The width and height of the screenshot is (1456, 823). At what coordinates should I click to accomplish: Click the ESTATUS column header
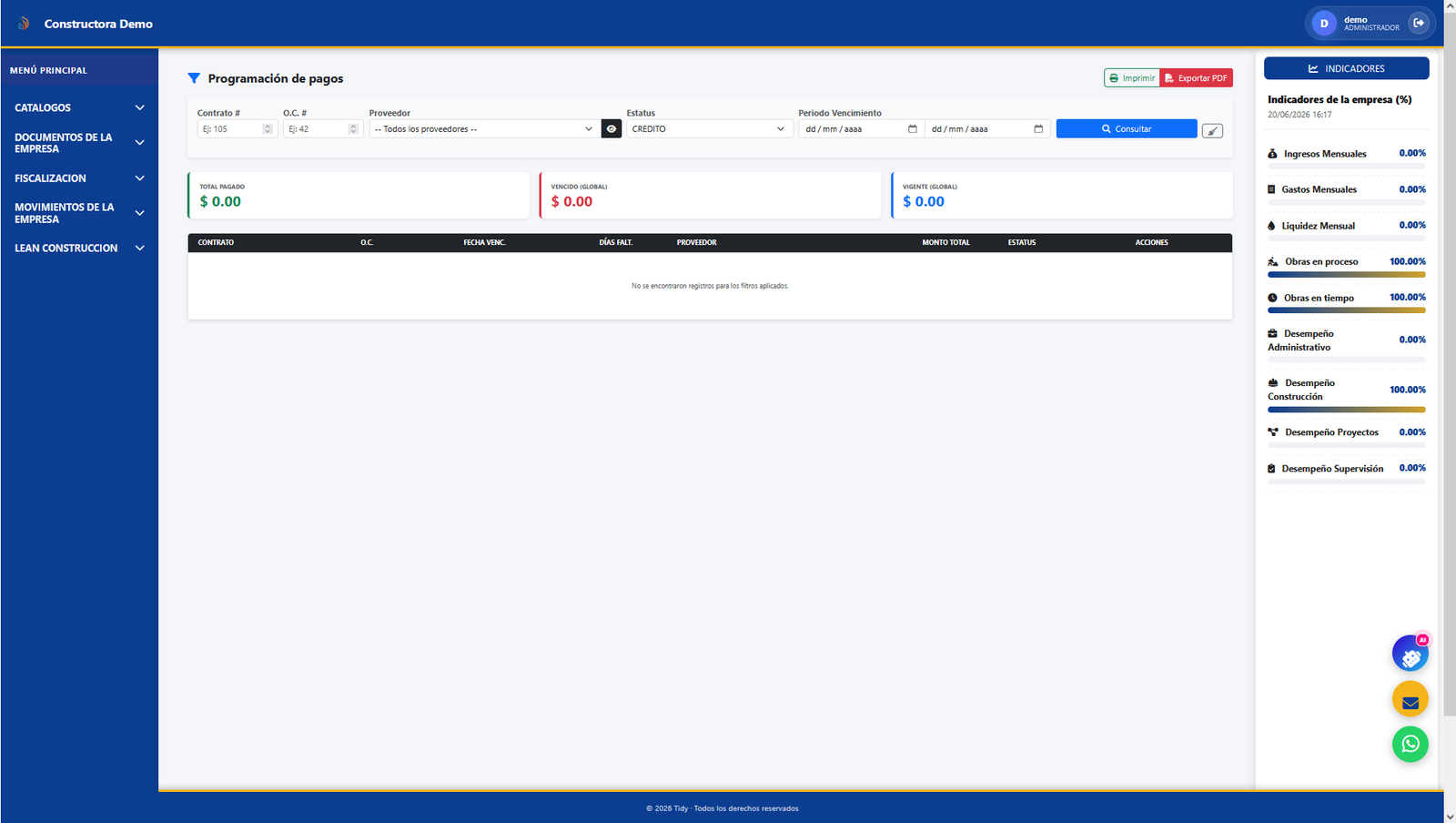click(x=1022, y=242)
